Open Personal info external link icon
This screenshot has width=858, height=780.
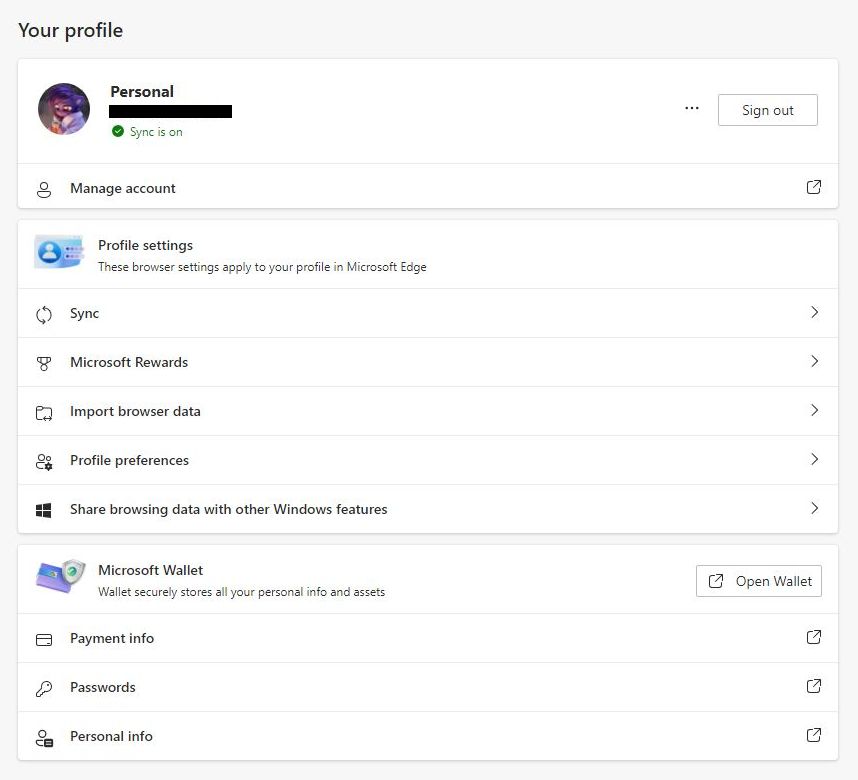[814, 735]
